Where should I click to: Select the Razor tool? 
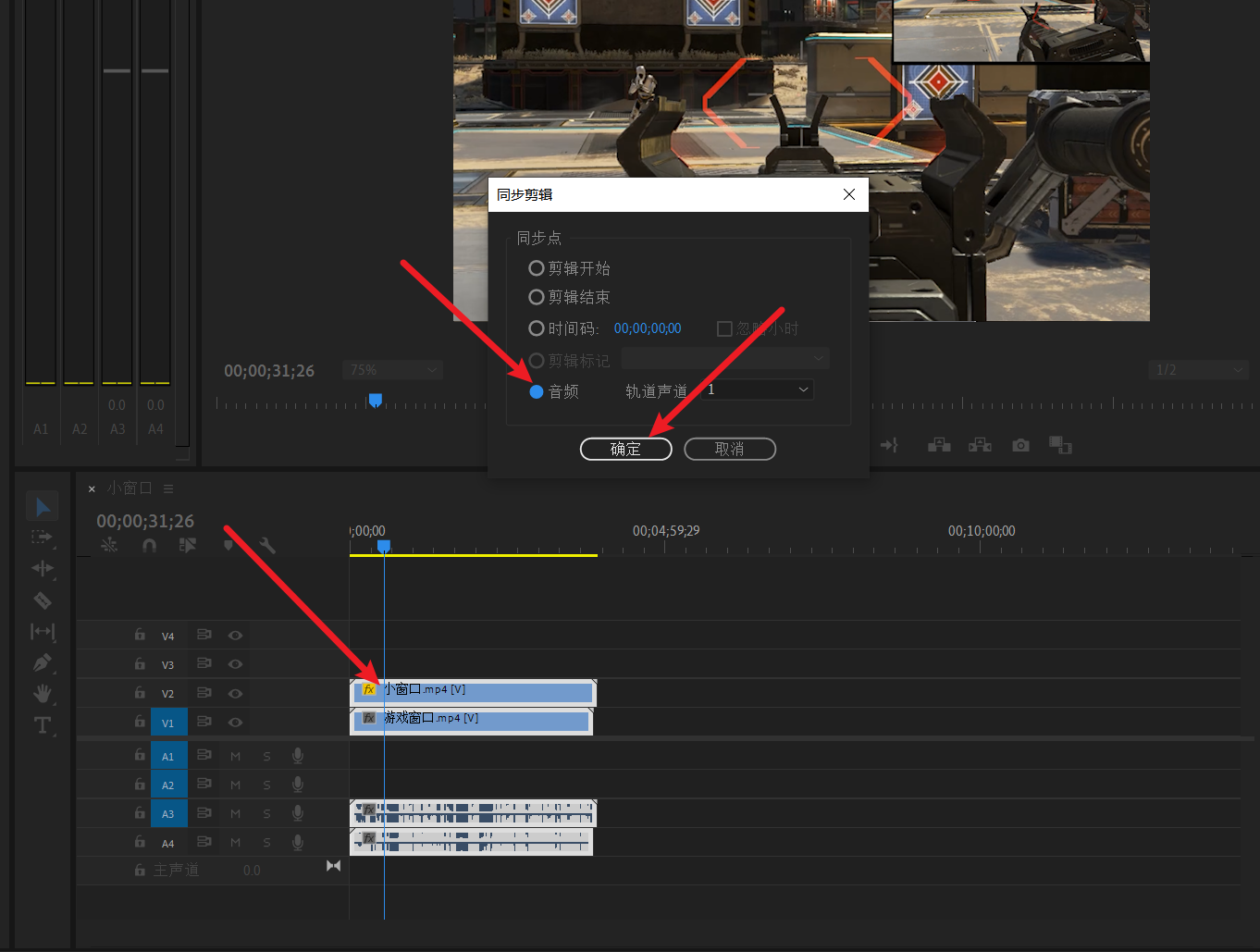(43, 600)
